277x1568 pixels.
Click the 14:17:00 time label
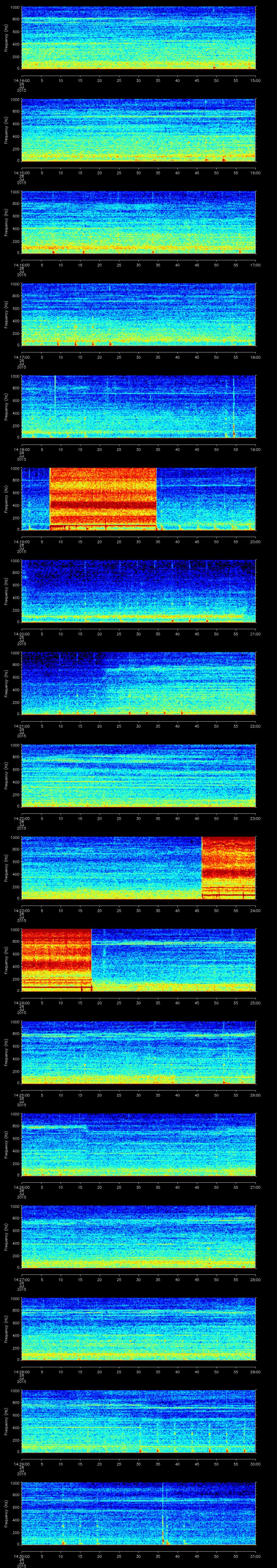coord(21,357)
